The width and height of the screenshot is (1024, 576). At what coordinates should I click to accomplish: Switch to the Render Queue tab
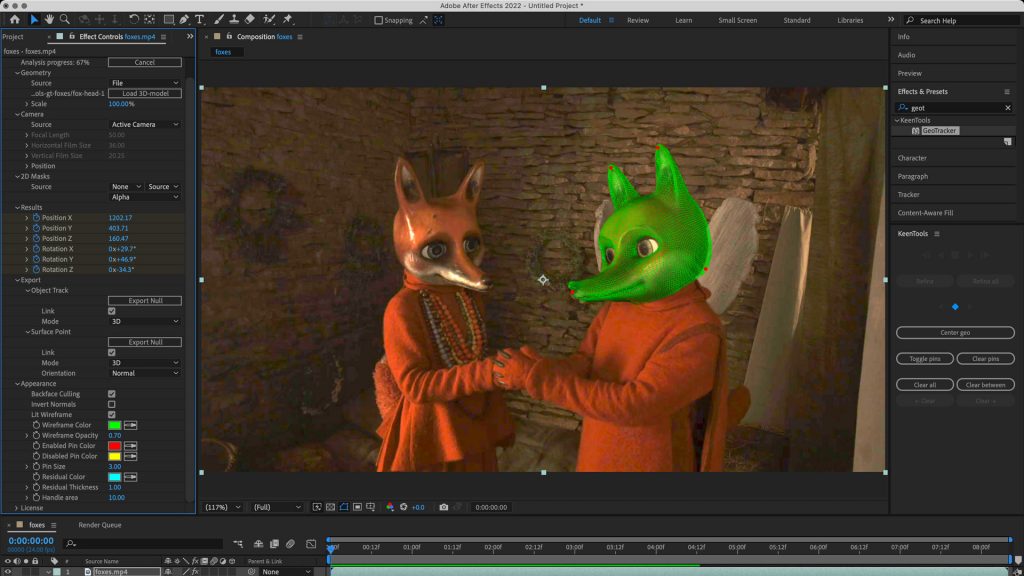(x=100, y=524)
